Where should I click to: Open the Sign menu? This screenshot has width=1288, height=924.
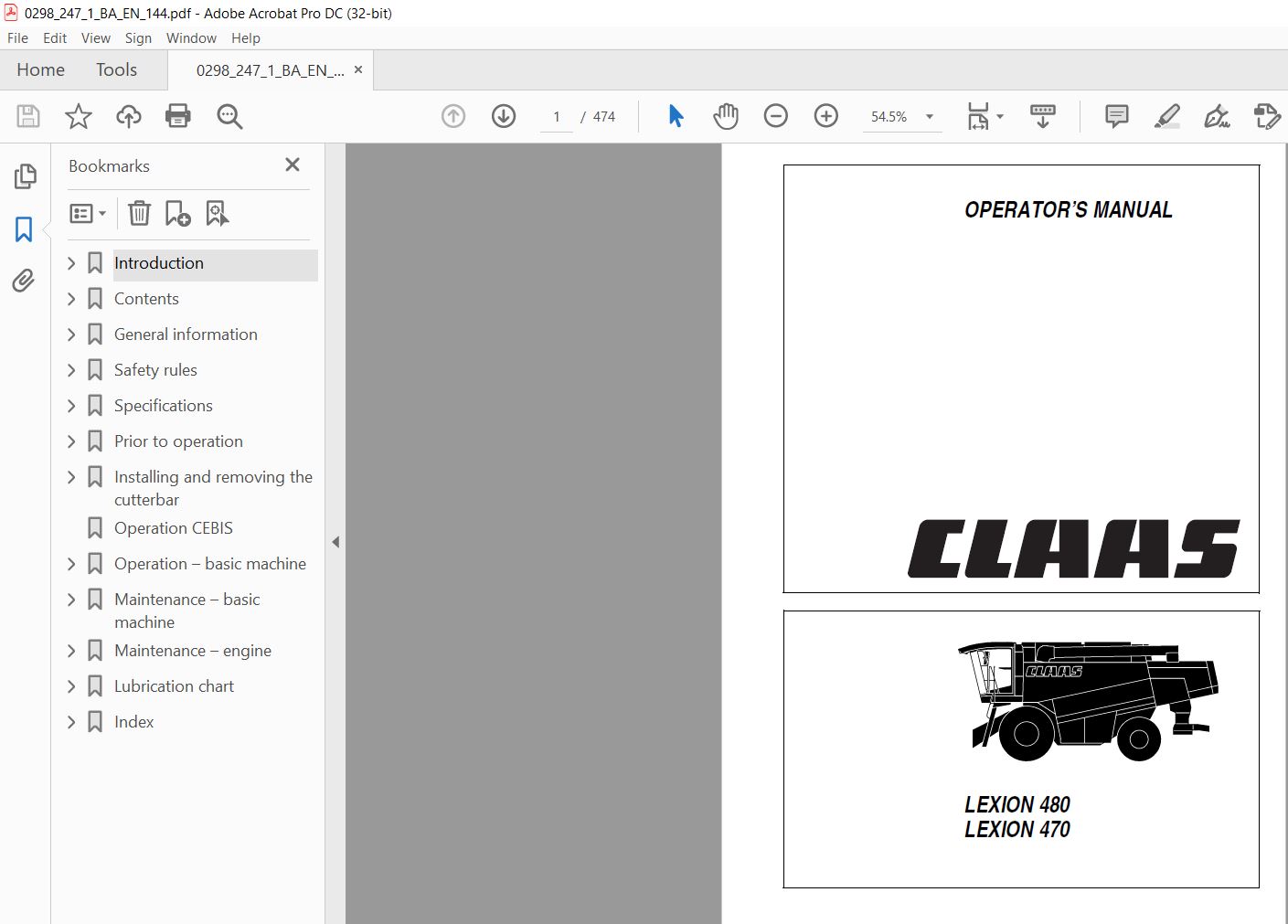[x=138, y=38]
